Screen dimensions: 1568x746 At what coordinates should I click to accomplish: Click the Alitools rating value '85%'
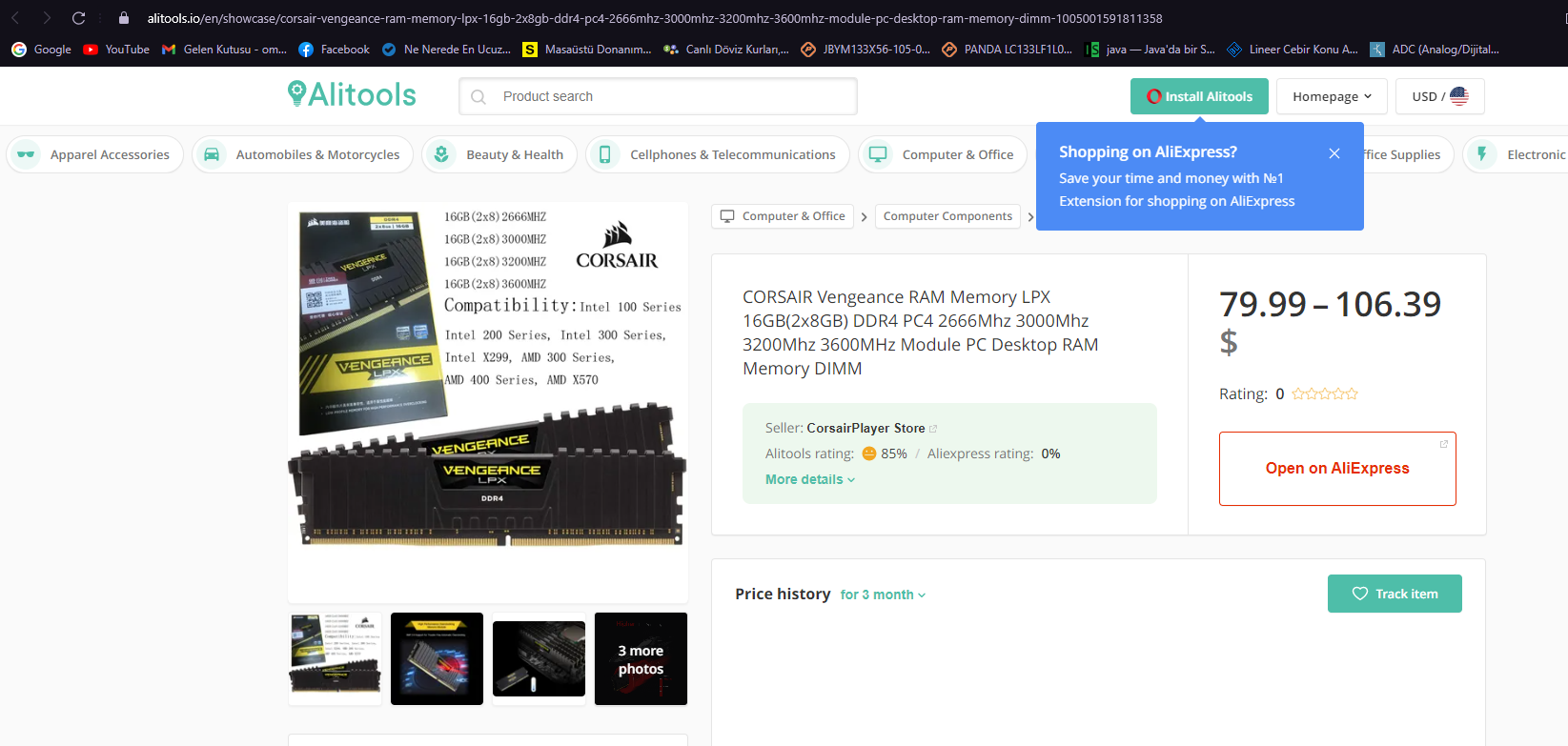894,454
